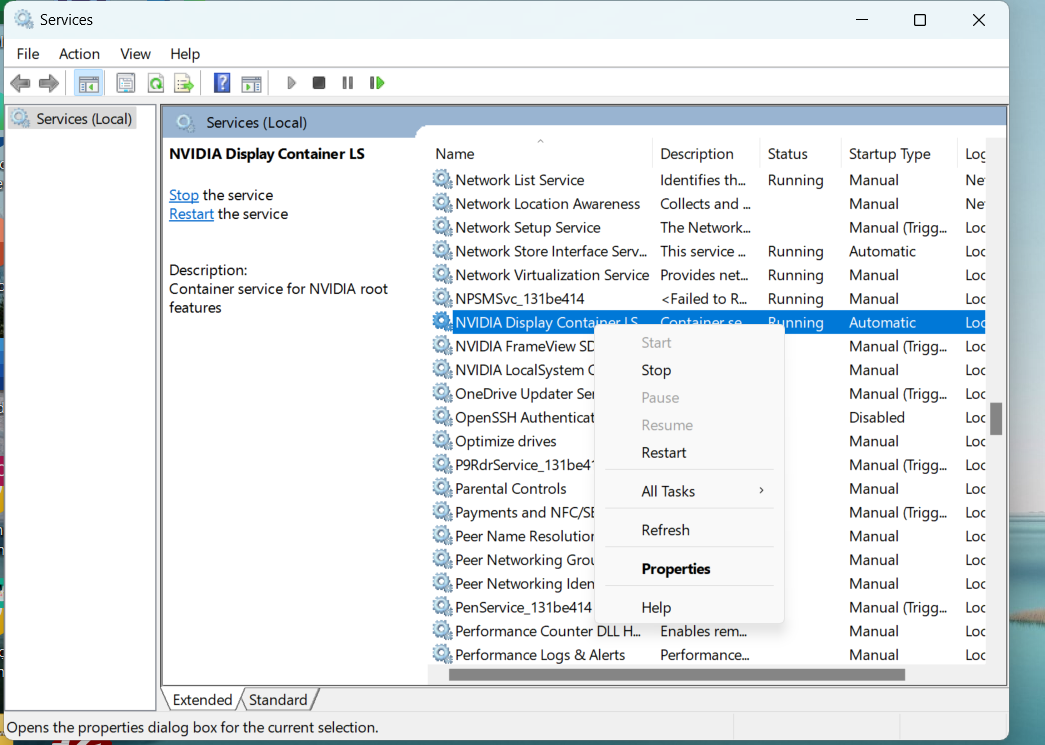Switch to the Standard tab
The height and width of the screenshot is (745, 1045).
click(278, 699)
